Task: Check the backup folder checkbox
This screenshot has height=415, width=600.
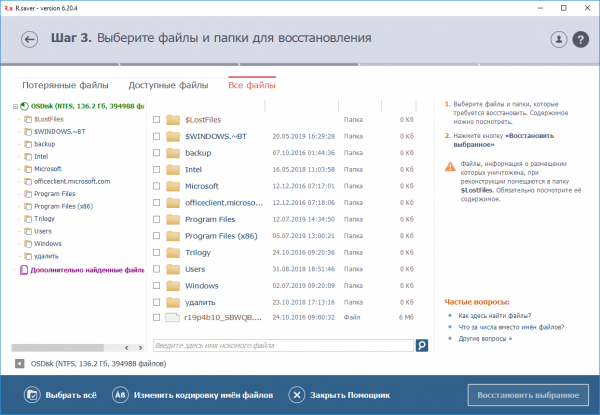Action: click(156, 153)
